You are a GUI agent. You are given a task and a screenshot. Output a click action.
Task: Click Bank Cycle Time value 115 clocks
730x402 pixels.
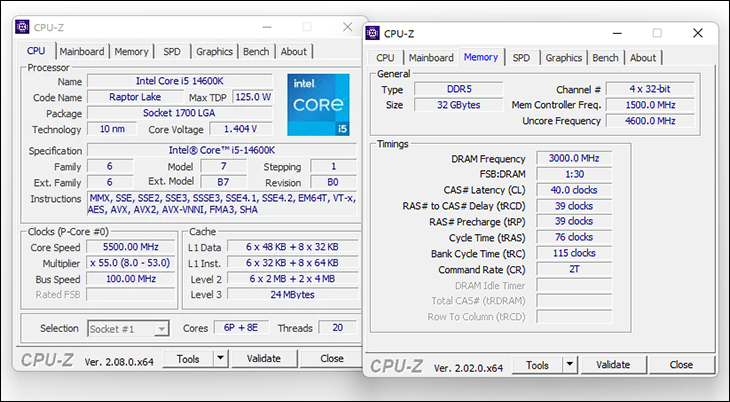coord(574,253)
